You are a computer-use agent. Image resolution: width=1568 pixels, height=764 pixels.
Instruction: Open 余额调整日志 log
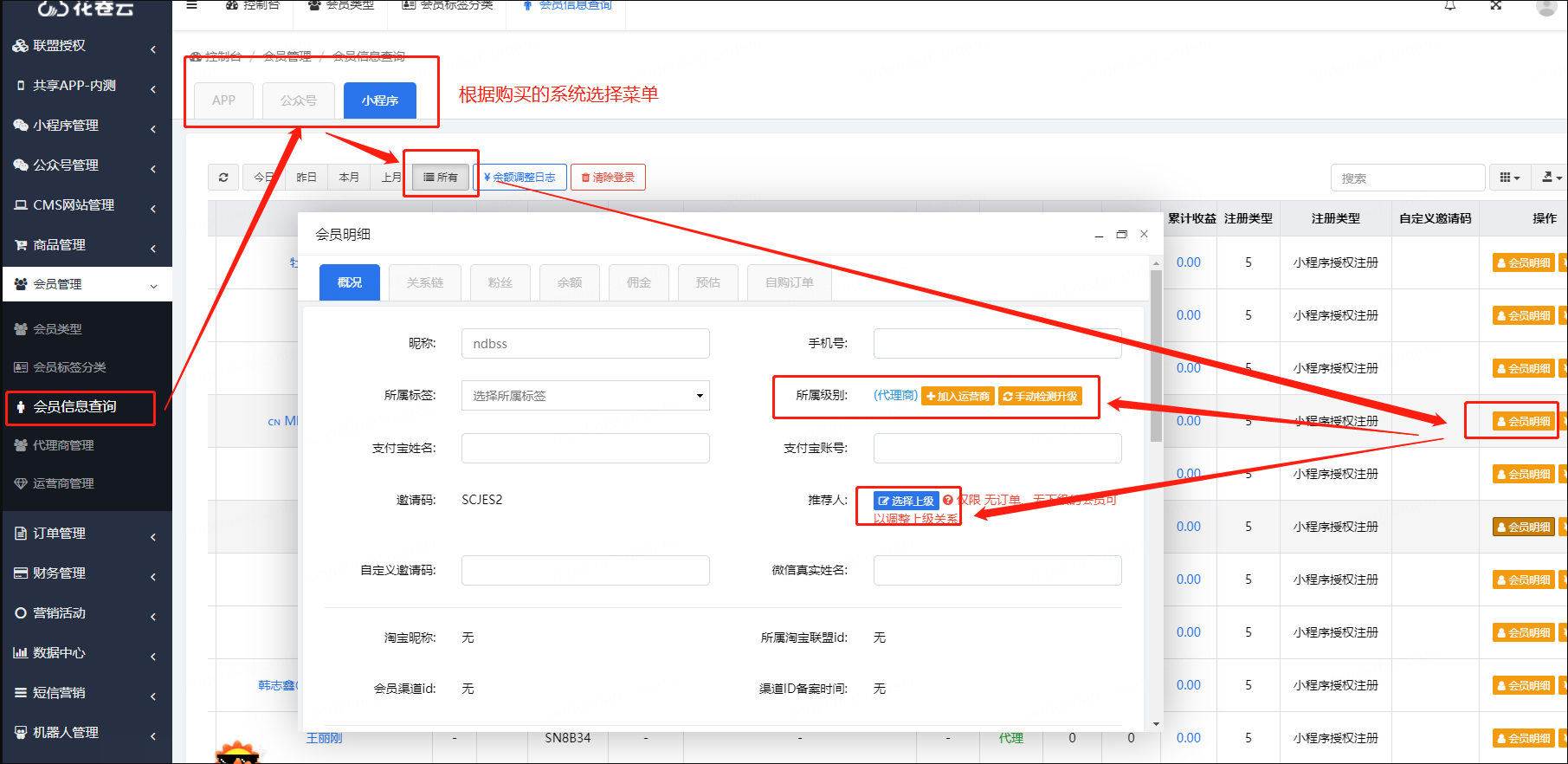coord(519,178)
